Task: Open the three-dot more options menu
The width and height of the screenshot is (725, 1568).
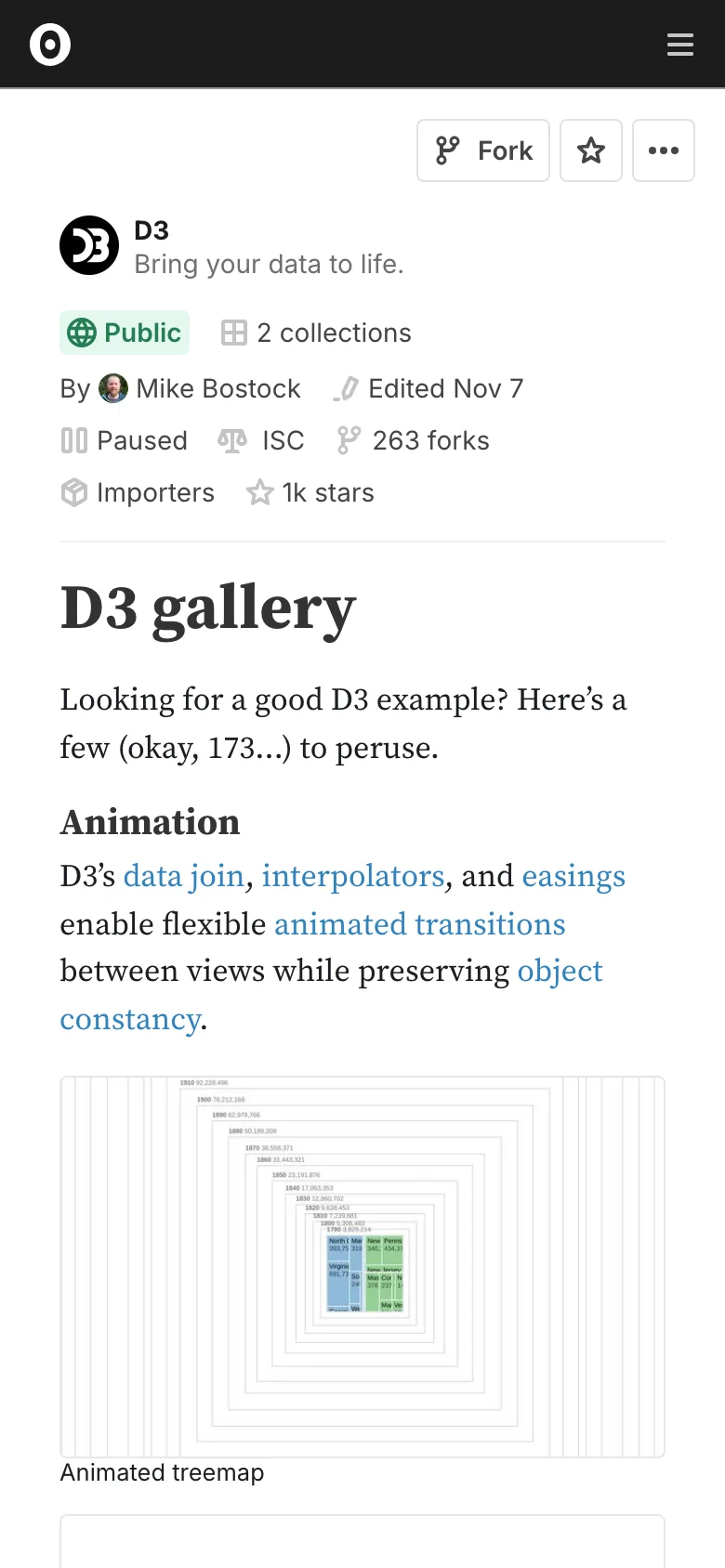Action: tap(664, 150)
